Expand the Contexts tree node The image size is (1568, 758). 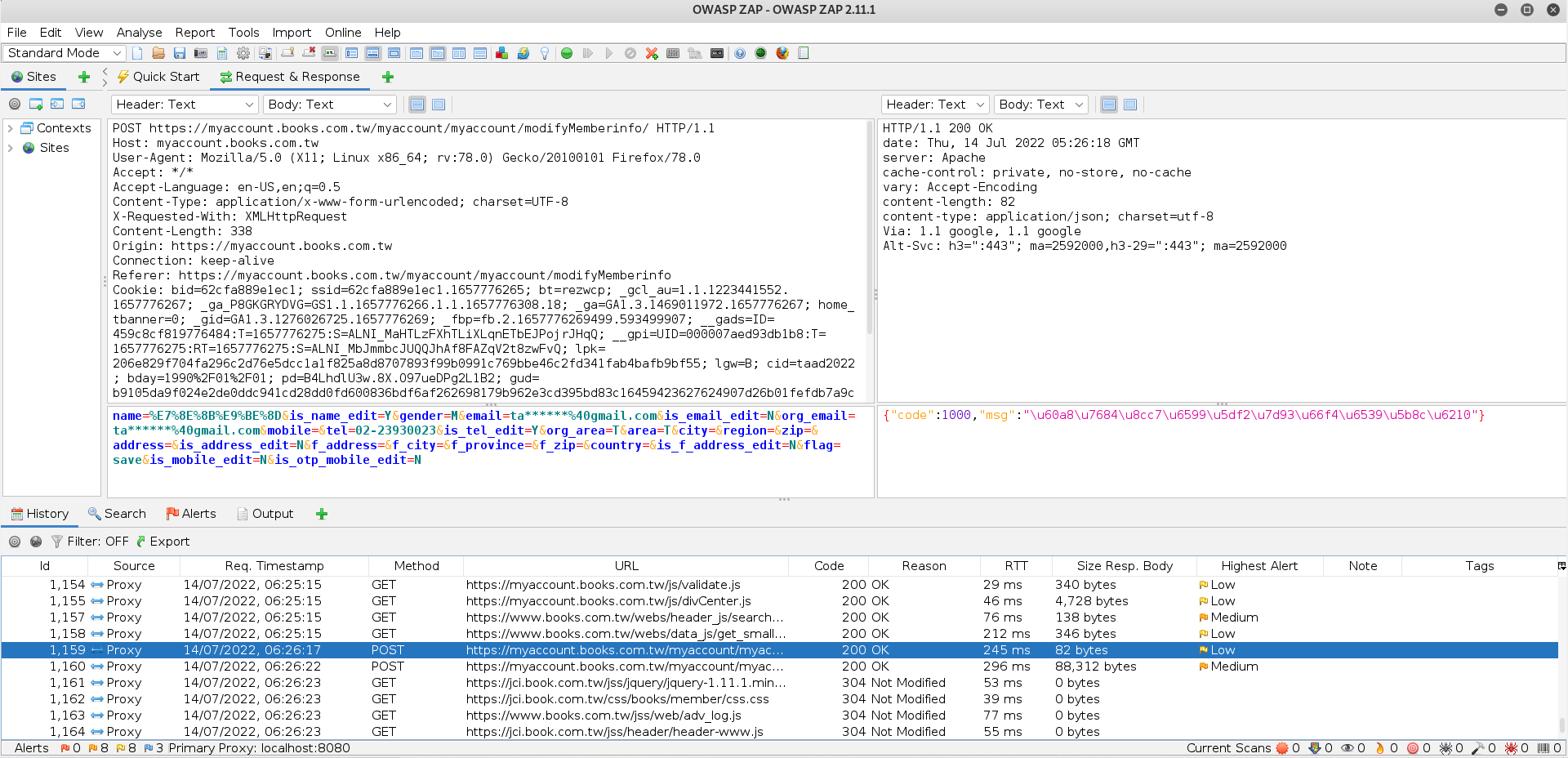pyautogui.click(x=11, y=128)
